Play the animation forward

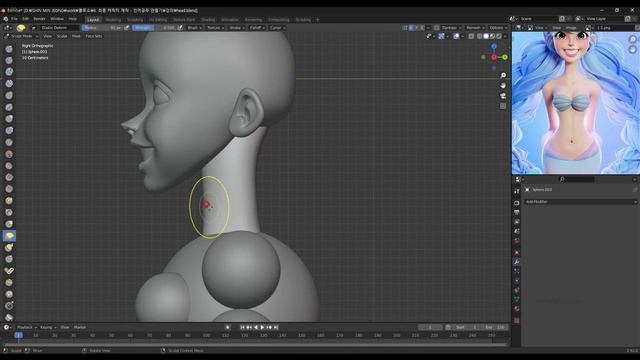pos(262,327)
